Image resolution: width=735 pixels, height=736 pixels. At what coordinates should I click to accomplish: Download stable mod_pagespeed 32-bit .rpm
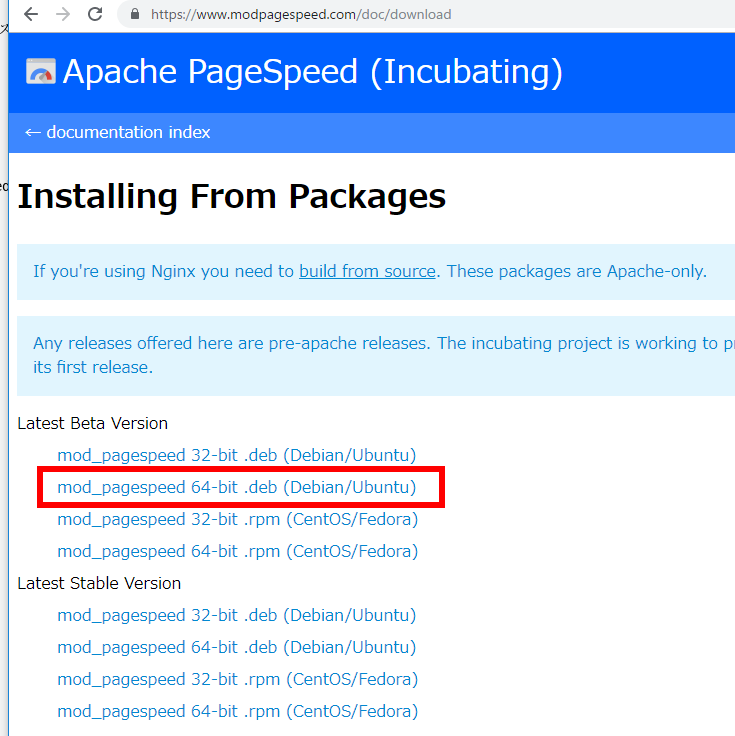click(x=237, y=680)
